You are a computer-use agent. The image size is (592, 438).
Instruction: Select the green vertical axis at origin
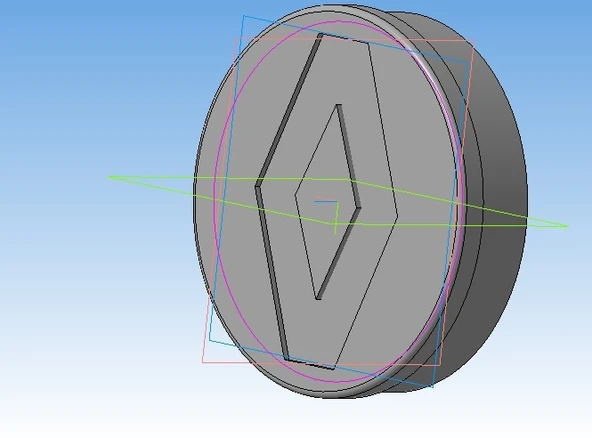click(336, 219)
